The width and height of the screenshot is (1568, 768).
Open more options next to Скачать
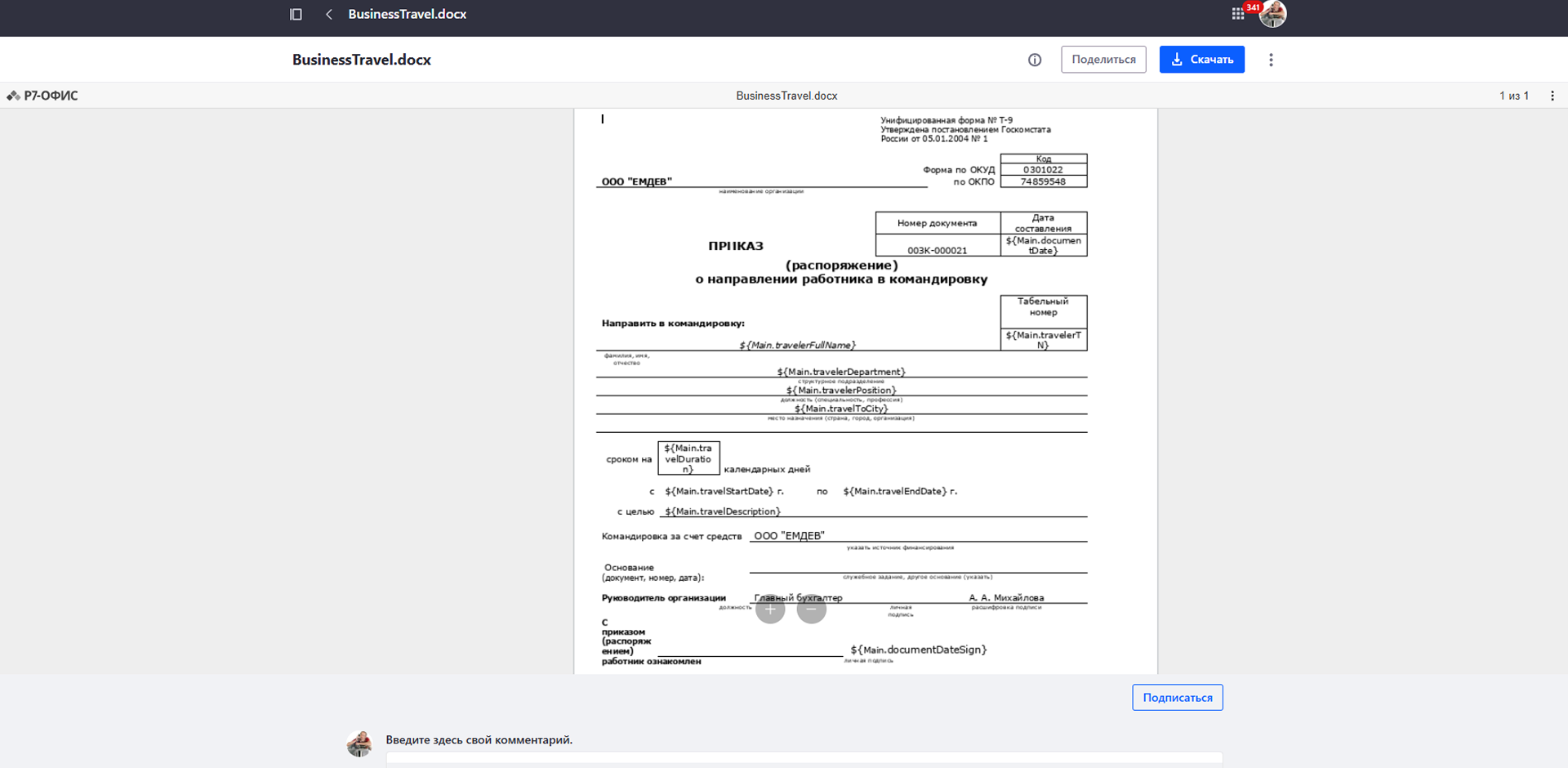coord(1271,60)
